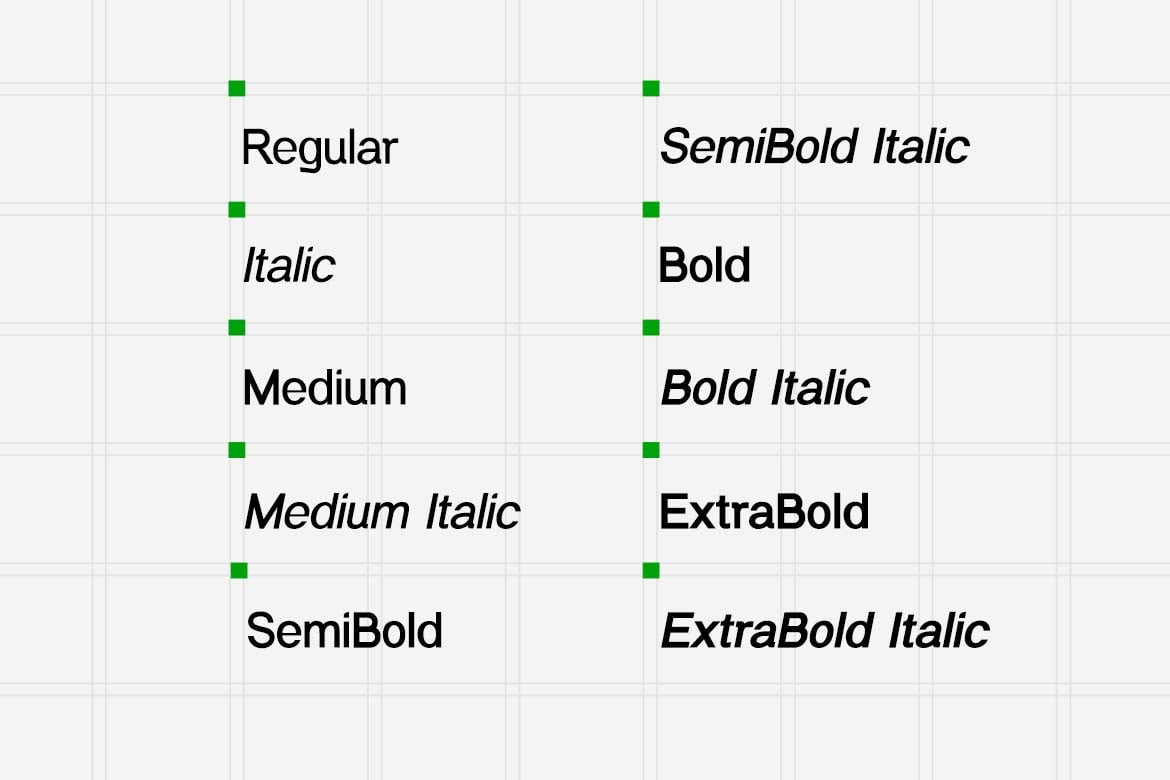Select the Bold Italic text sample
Image resolution: width=1170 pixels, height=780 pixels.
[766, 388]
